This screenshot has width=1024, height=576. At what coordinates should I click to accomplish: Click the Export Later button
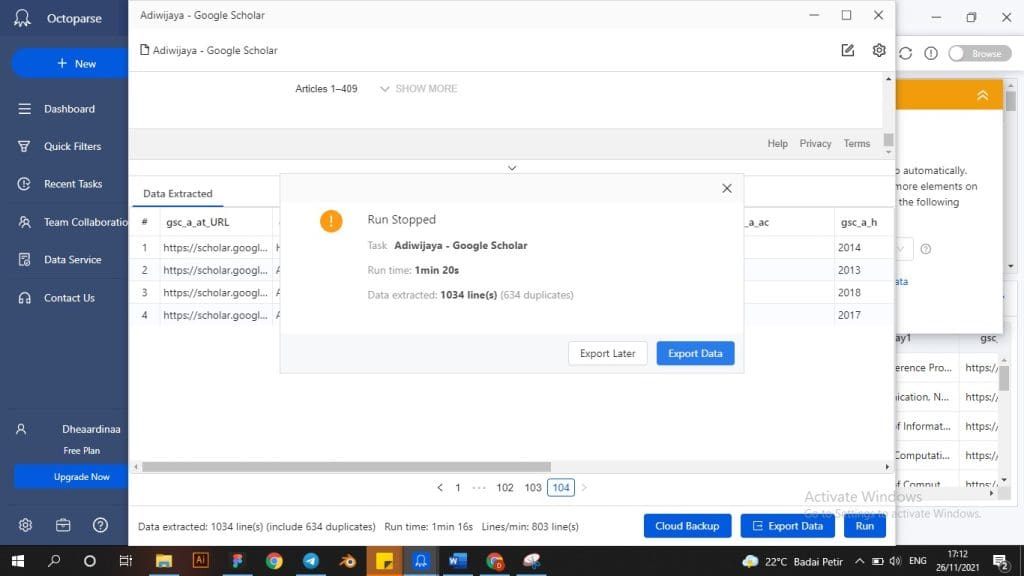tap(608, 353)
